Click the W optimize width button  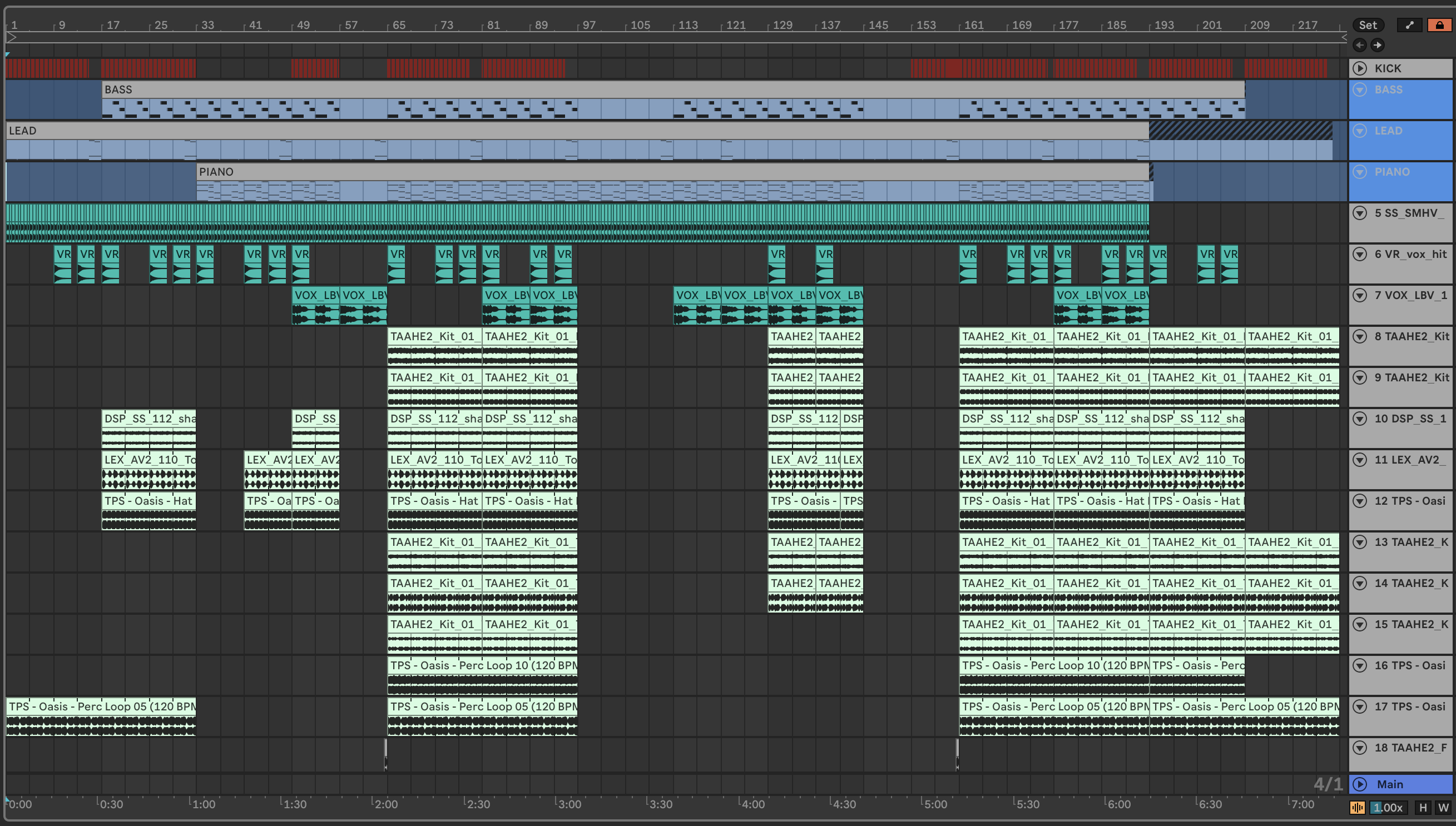tap(1443, 807)
